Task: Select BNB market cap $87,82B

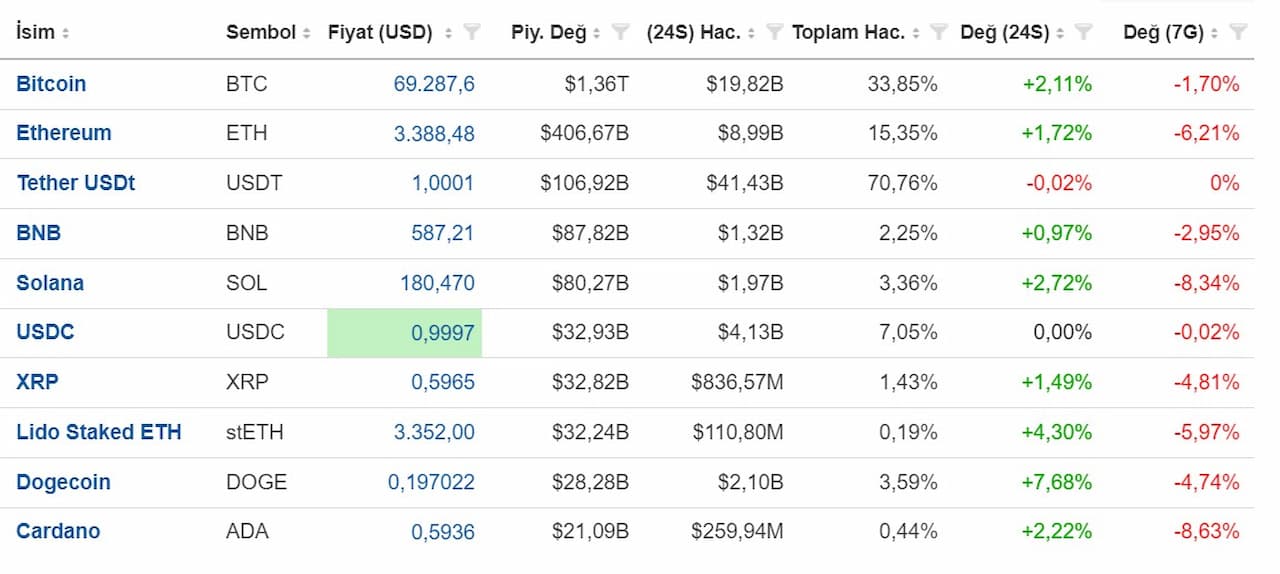Action: [x=590, y=233]
